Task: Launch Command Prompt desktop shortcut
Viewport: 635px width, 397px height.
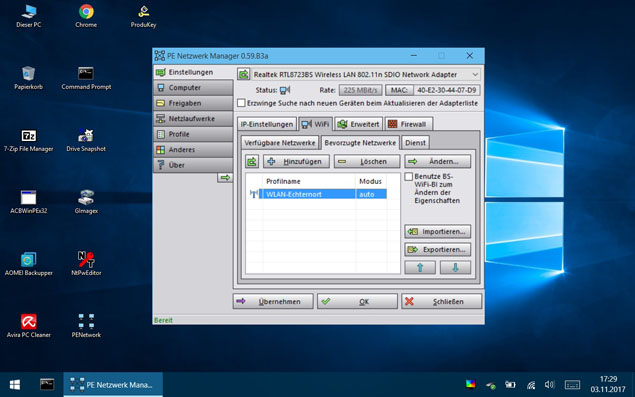Action: coord(86,78)
